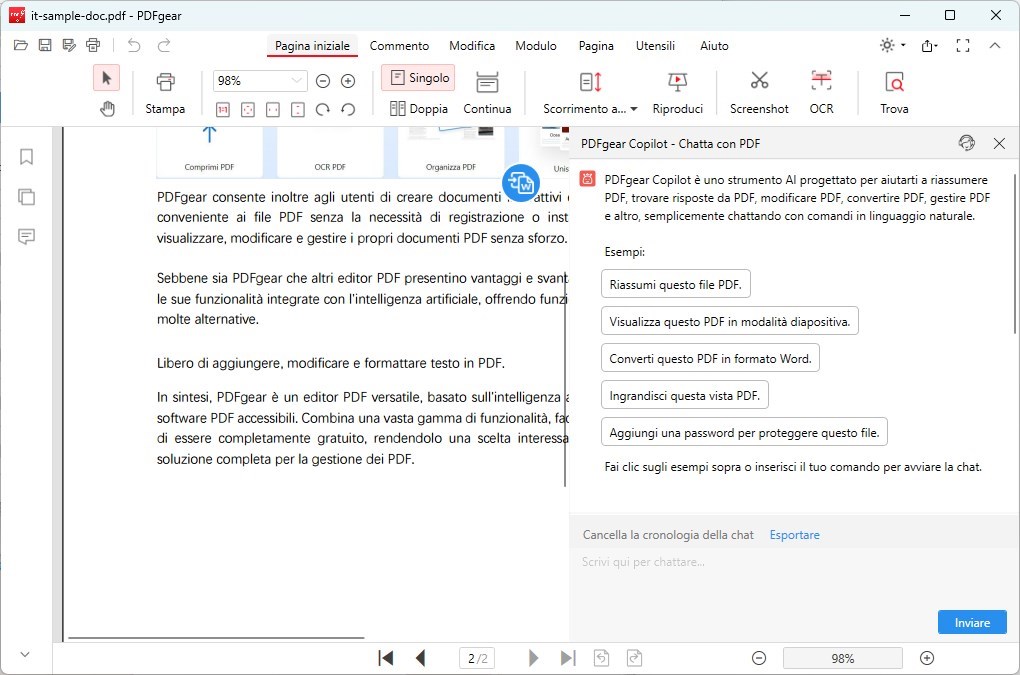
Task: Zoom out with the toolbar minus icon
Action: pos(323,81)
